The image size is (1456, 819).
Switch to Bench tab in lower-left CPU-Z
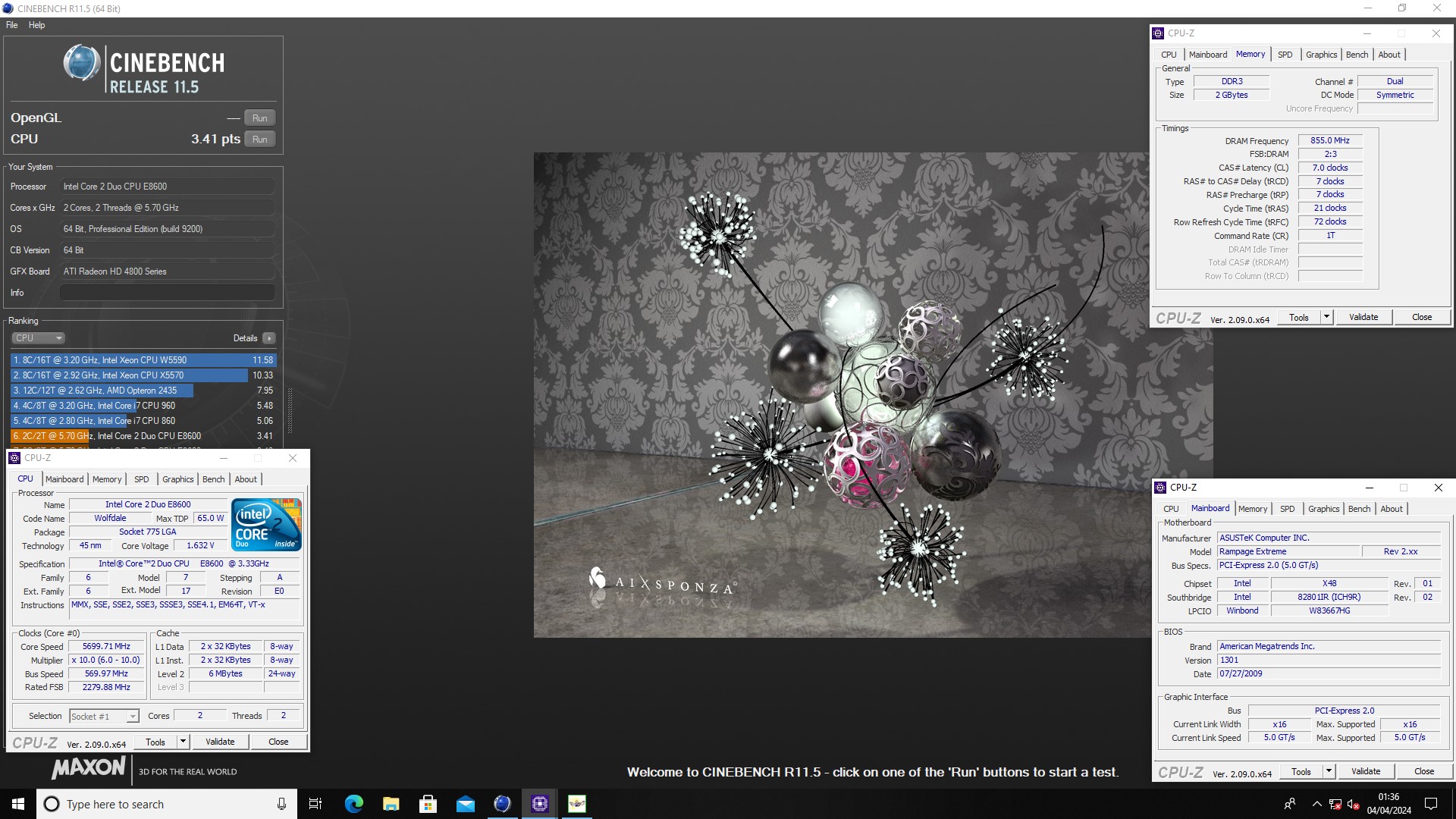214,479
